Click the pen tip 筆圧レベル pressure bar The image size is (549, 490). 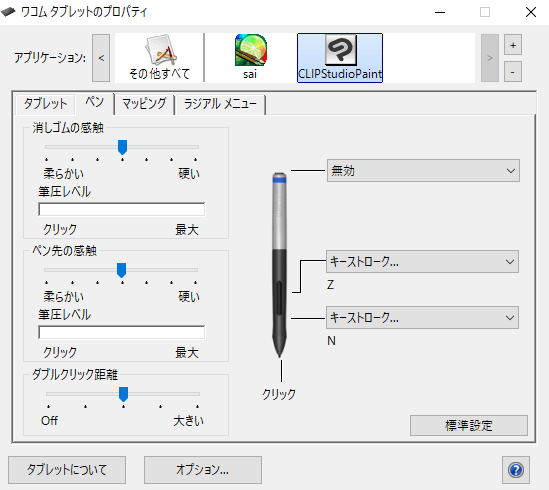121,332
